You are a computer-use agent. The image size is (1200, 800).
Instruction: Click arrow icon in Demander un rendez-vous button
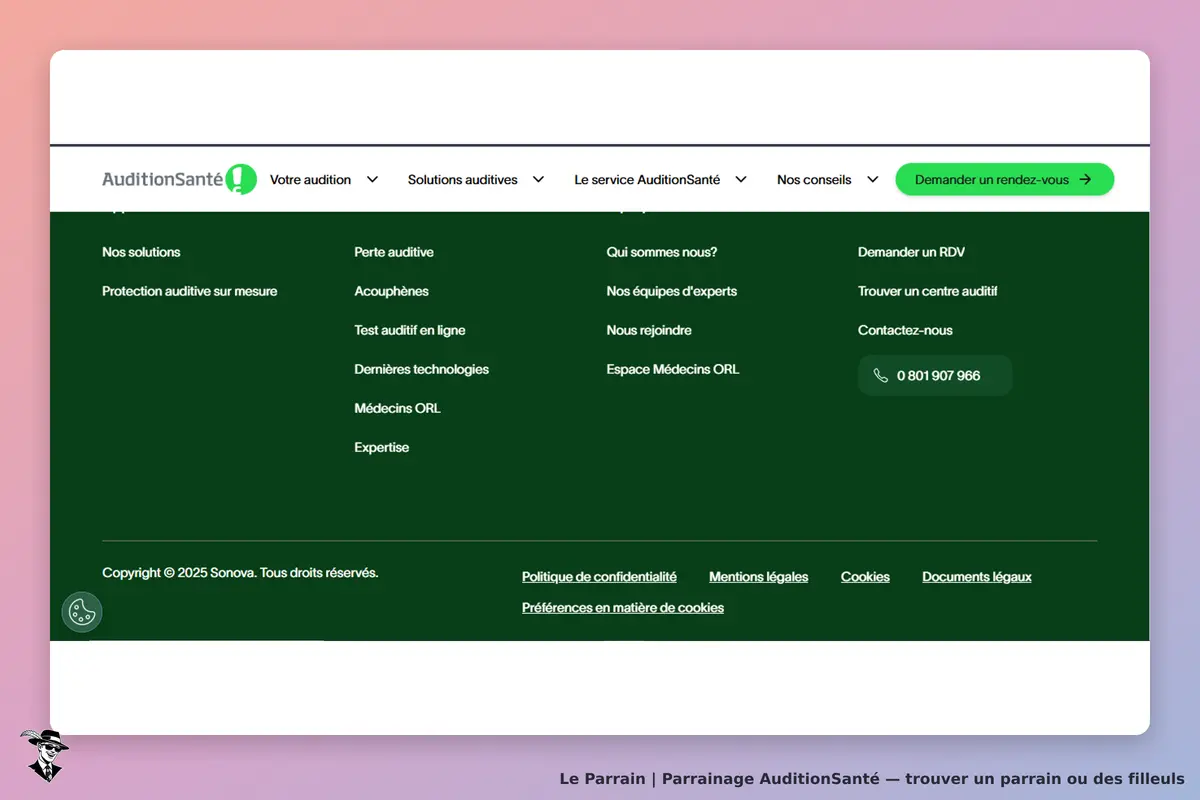coord(1085,180)
